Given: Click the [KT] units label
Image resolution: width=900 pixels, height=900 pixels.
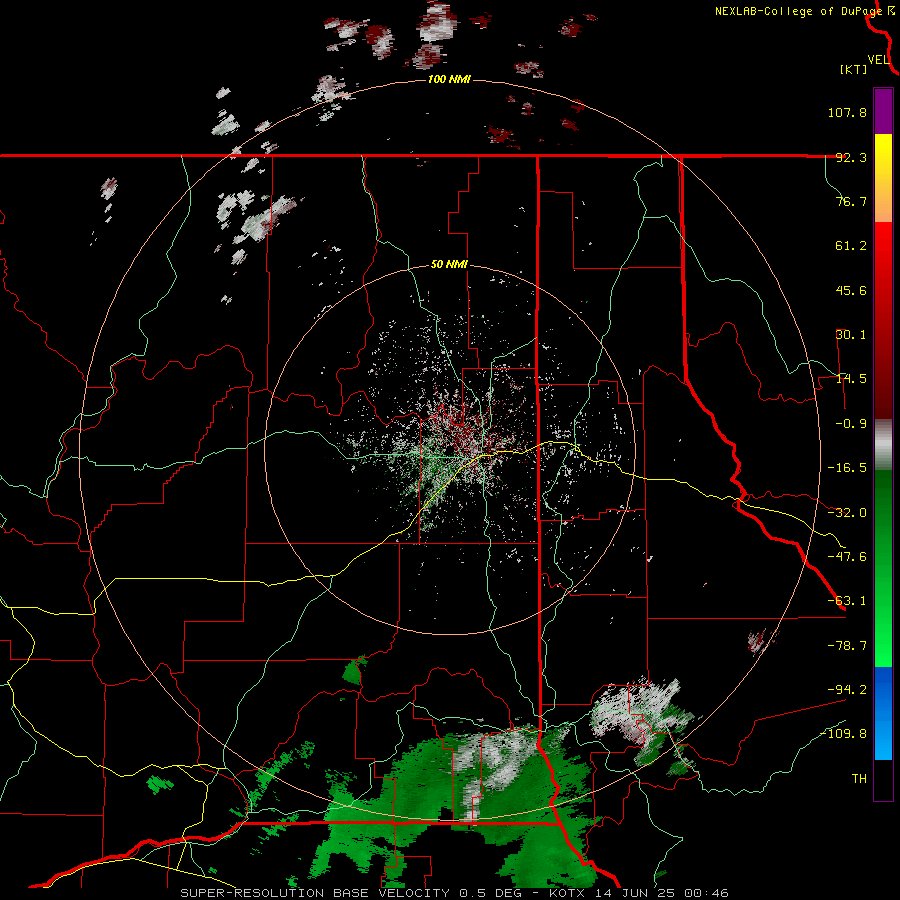Looking at the screenshot, I should click(x=854, y=69).
